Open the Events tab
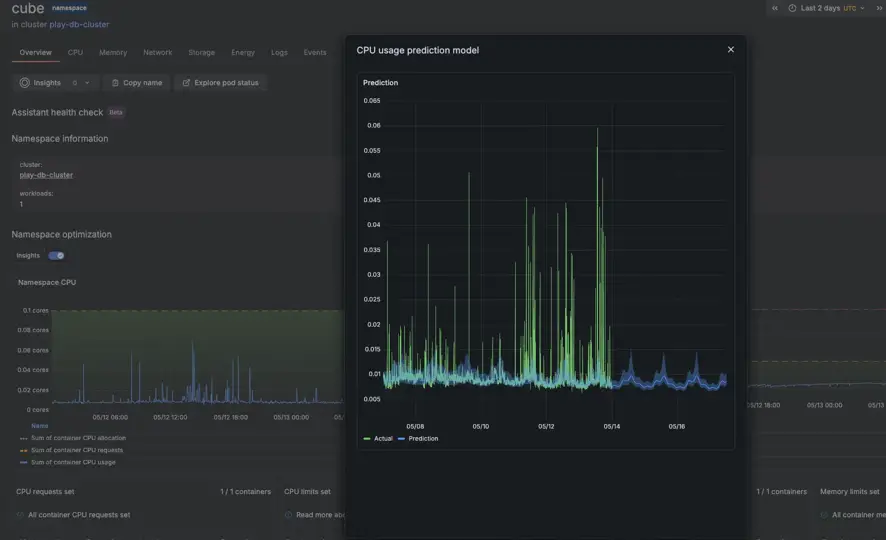The width and height of the screenshot is (886, 540). pyautogui.click(x=315, y=53)
